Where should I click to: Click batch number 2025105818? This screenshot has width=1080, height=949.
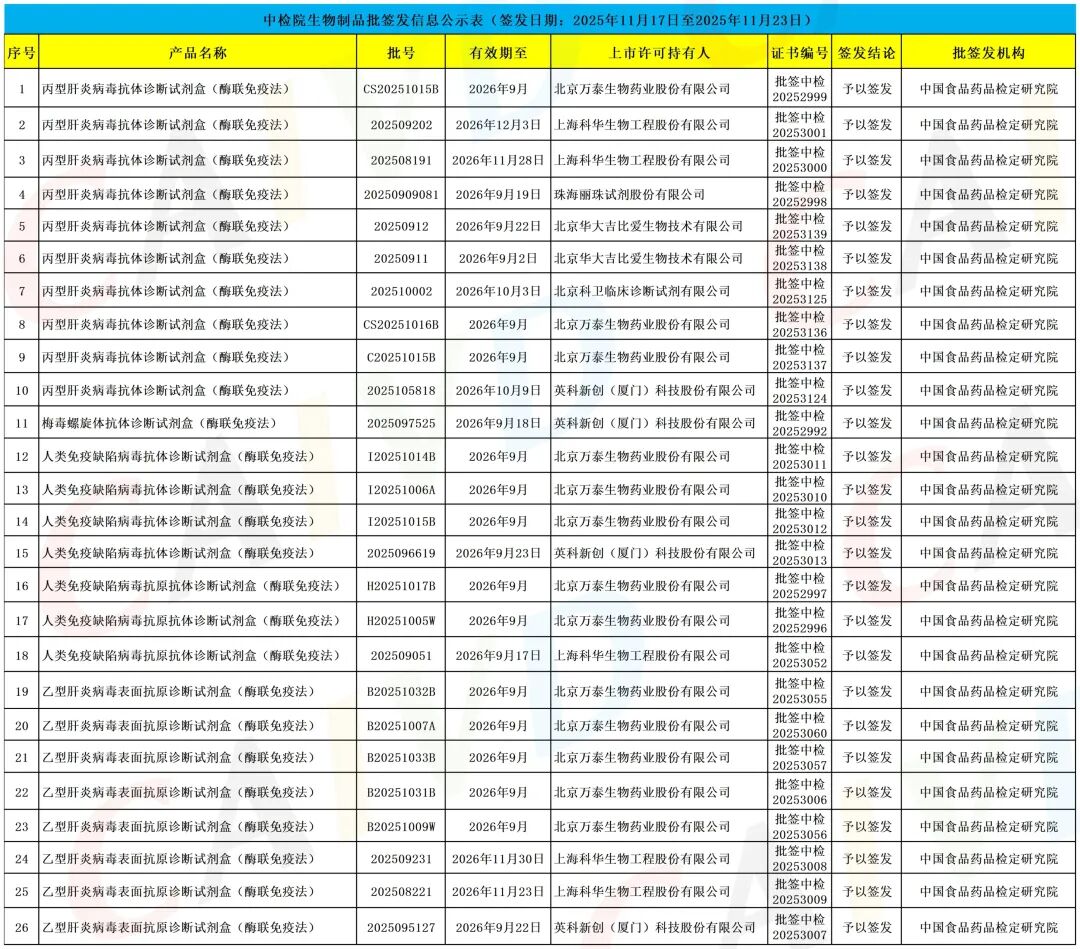click(x=401, y=390)
